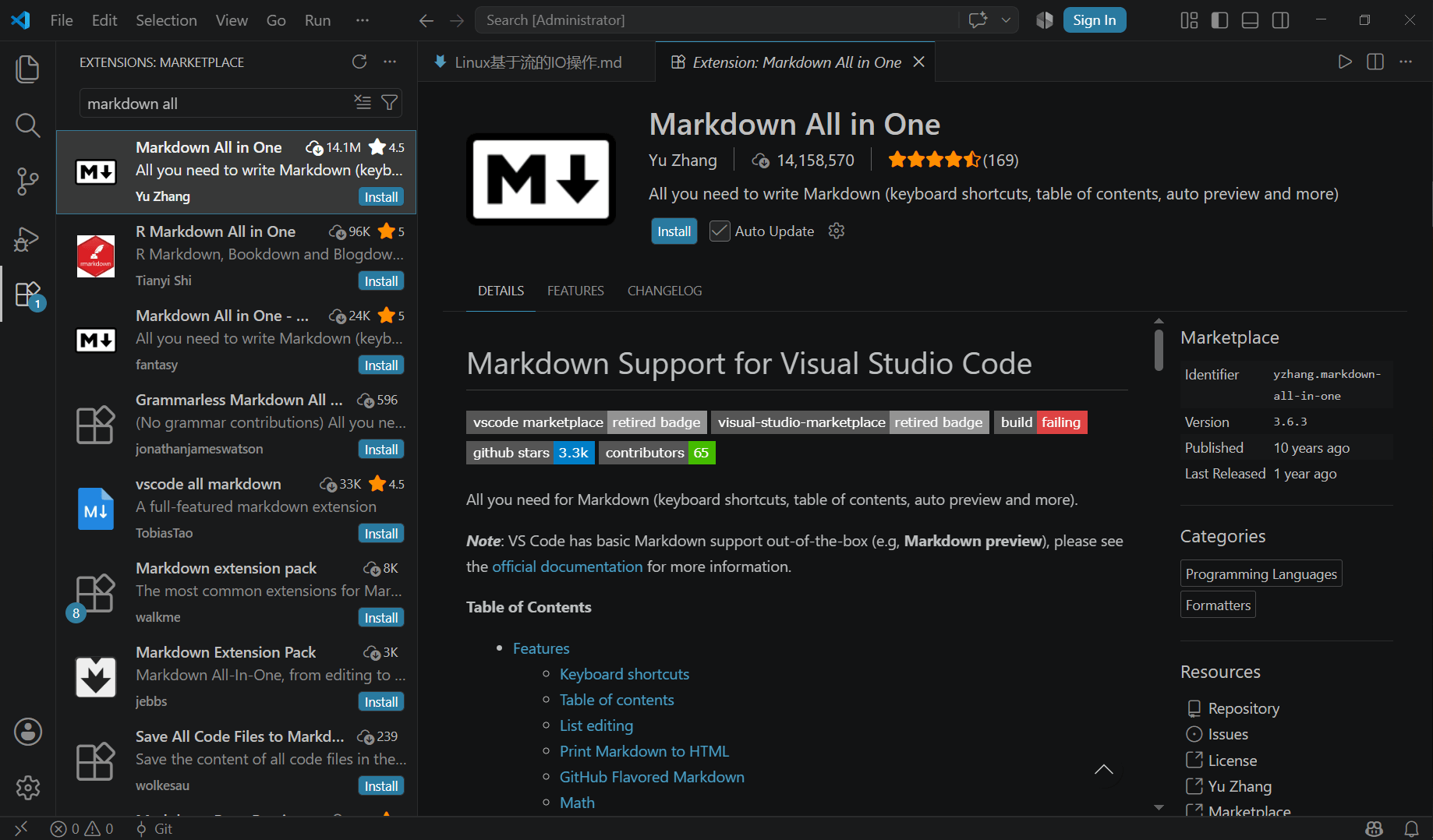Open the View menu

point(232,20)
